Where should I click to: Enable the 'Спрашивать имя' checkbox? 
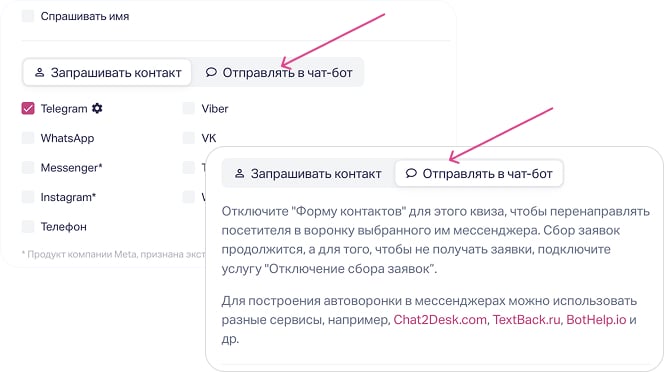point(28,16)
